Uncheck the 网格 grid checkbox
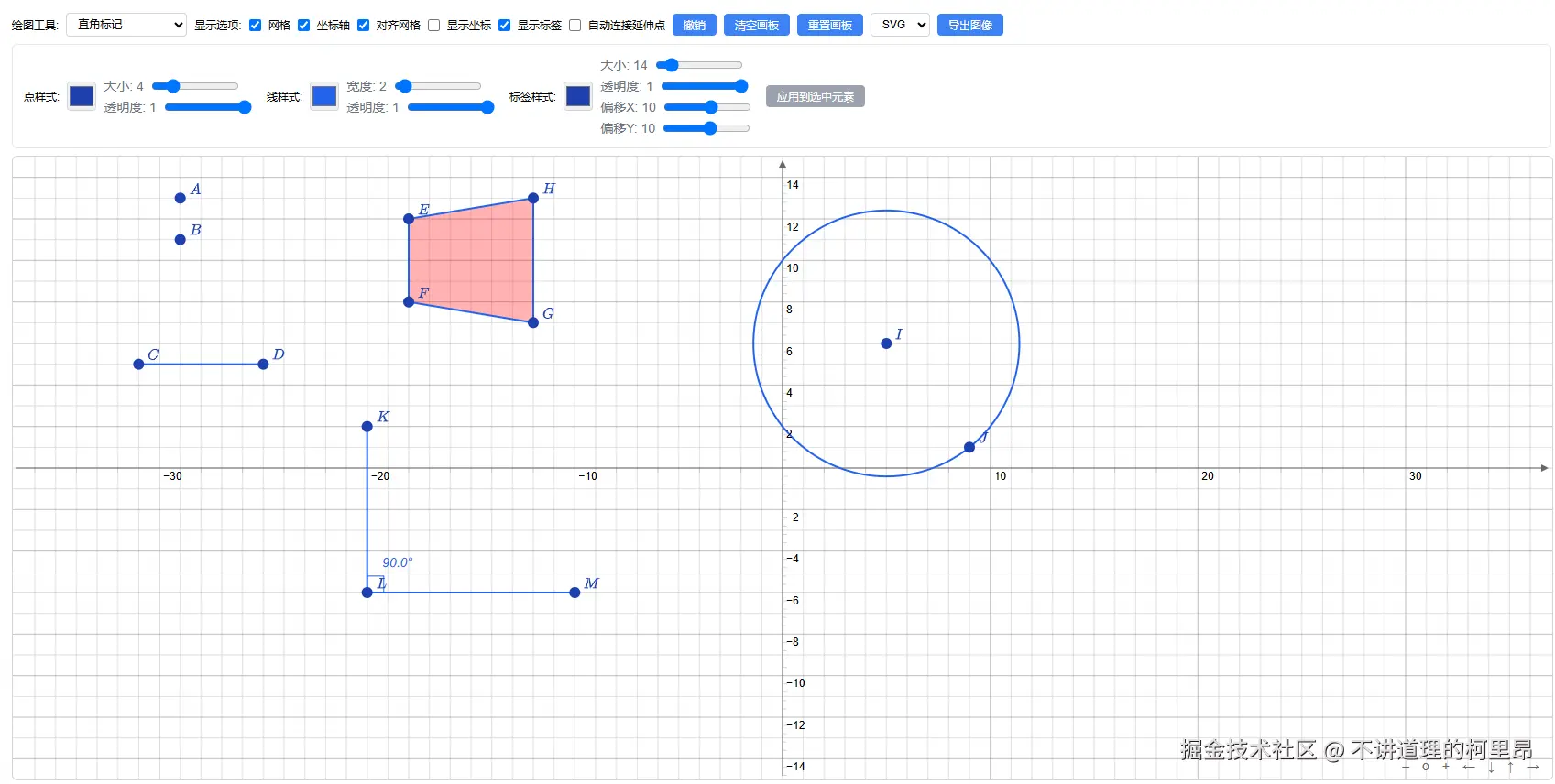Viewport: 1555px width, 784px height. [256, 26]
